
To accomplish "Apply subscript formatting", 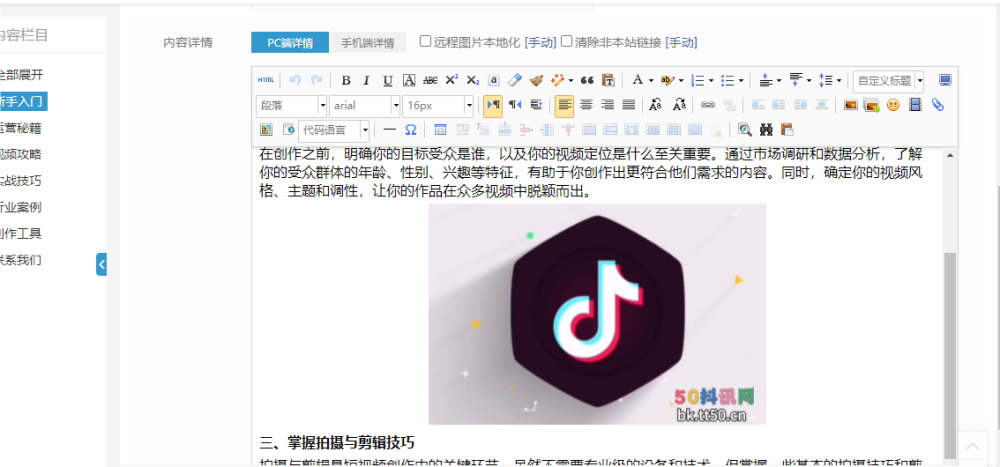I will (473, 80).
